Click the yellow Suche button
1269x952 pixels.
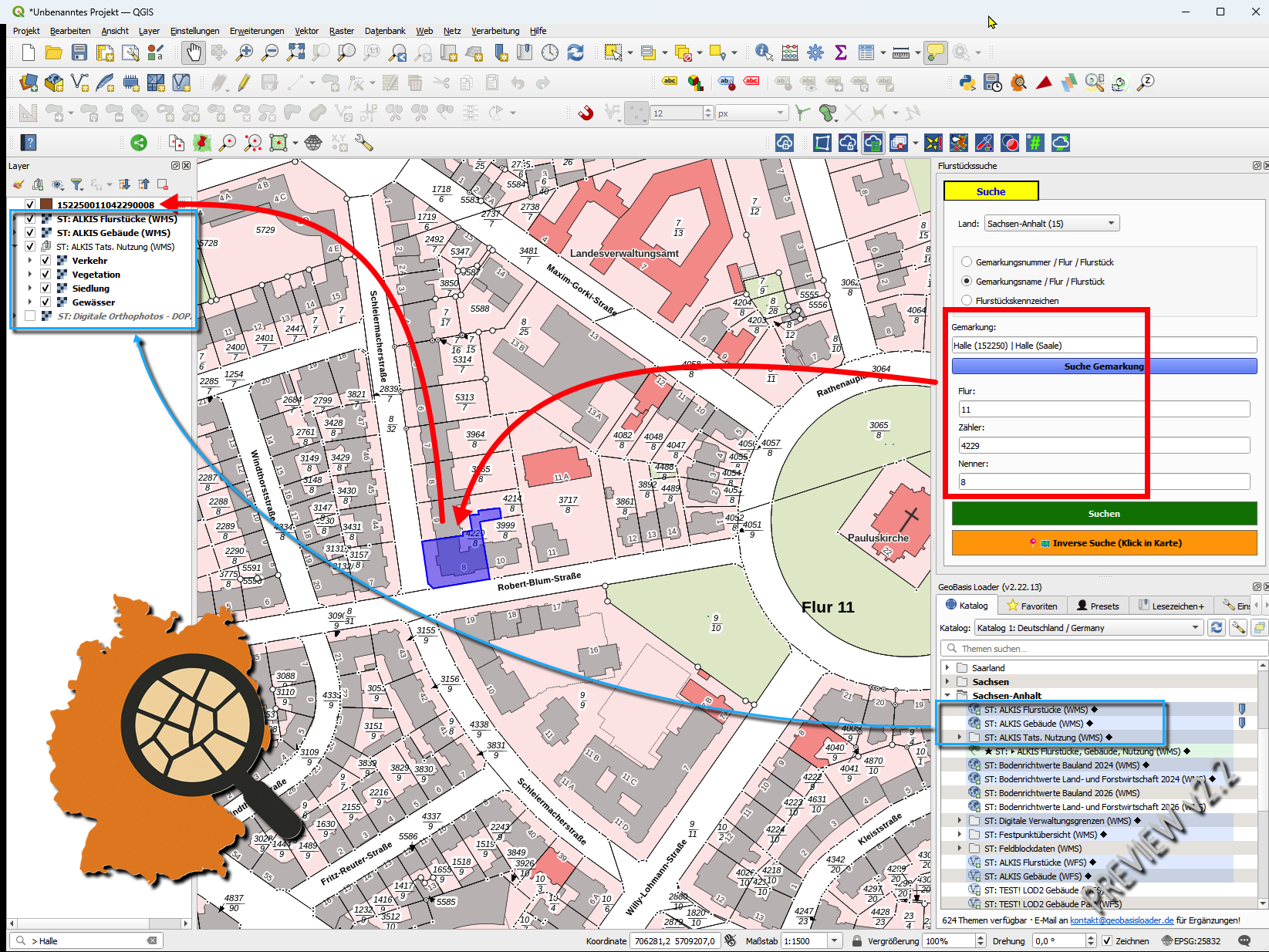(x=991, y=191)
